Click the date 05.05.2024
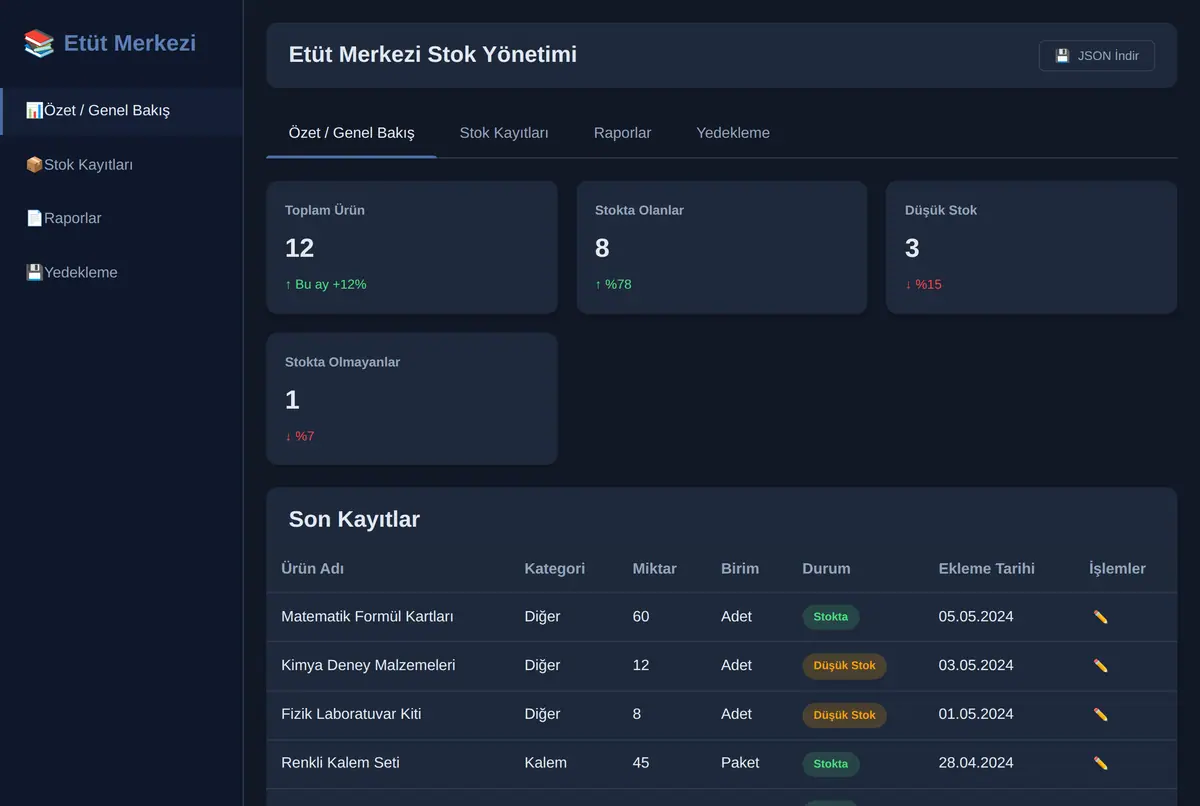Viewport: 1200px width, 806px height. pos(976,616)
